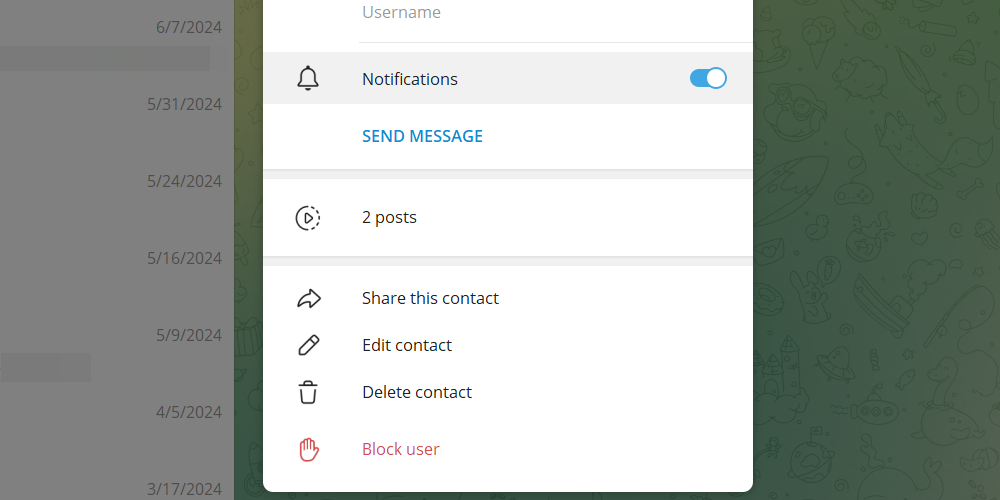Click the red block hand icon
Viewport: 1000px width, 500px height.
tap(308, 449)
